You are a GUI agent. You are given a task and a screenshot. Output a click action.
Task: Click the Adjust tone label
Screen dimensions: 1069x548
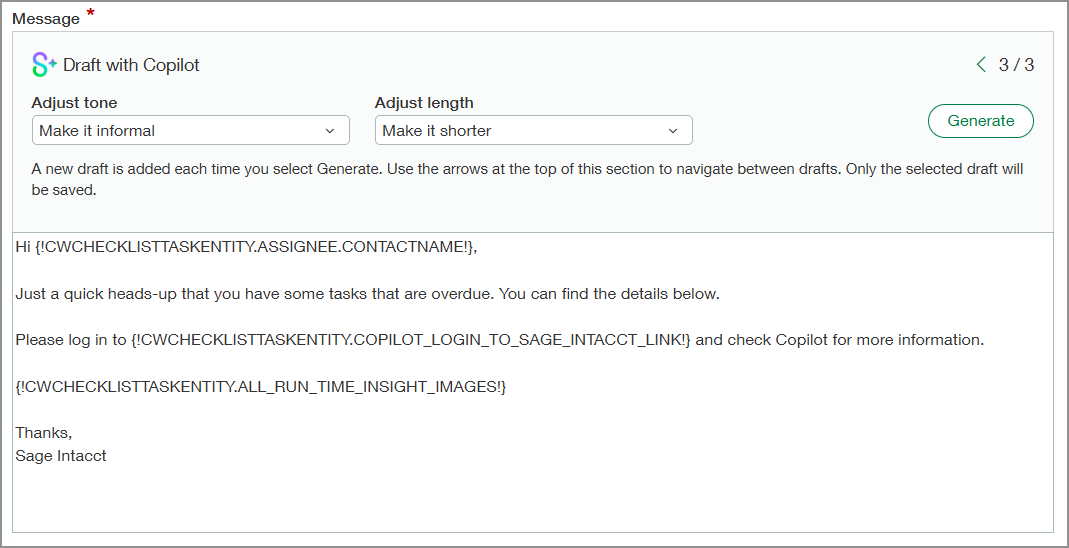pos(74,103)
